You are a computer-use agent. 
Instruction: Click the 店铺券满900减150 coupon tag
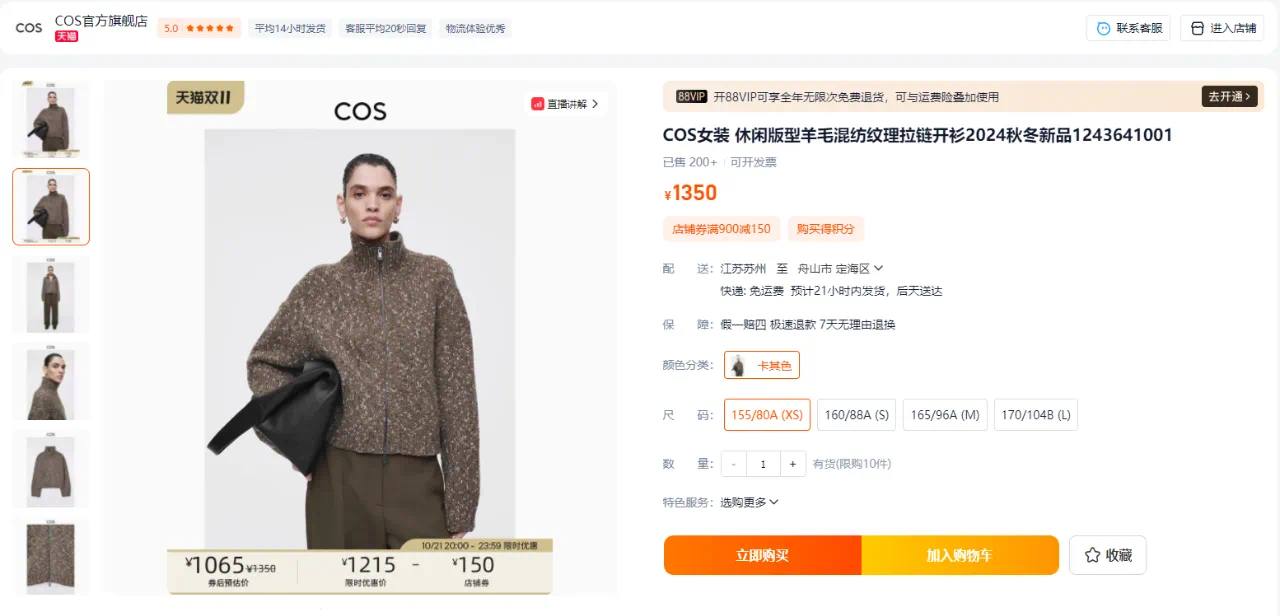pyautogui.click(x=721, y=229)
